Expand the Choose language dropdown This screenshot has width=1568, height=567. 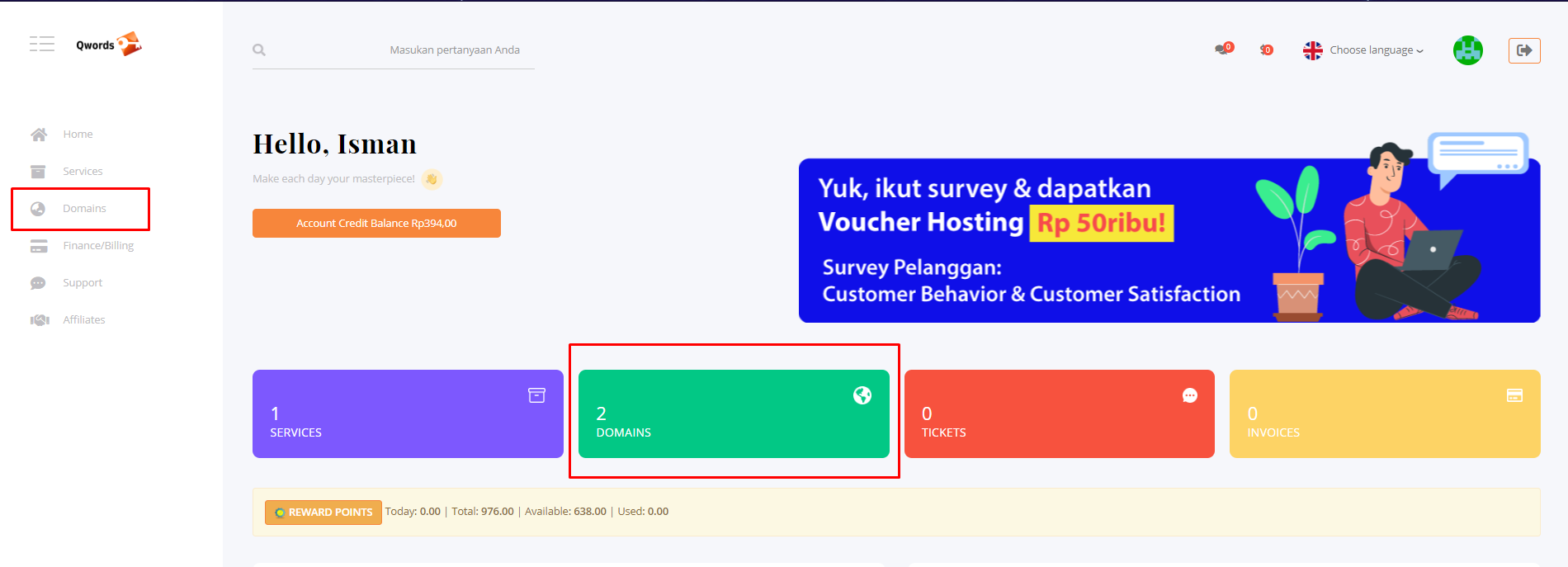point(1374,50)
